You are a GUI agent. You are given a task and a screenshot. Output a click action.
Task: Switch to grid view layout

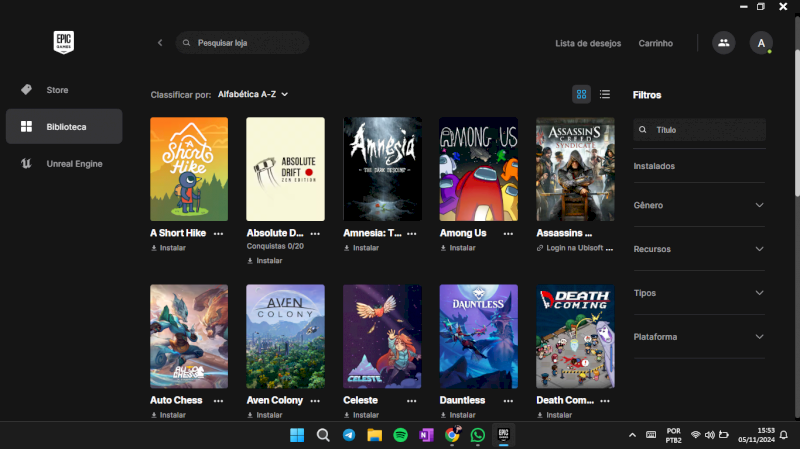(581, 94)
